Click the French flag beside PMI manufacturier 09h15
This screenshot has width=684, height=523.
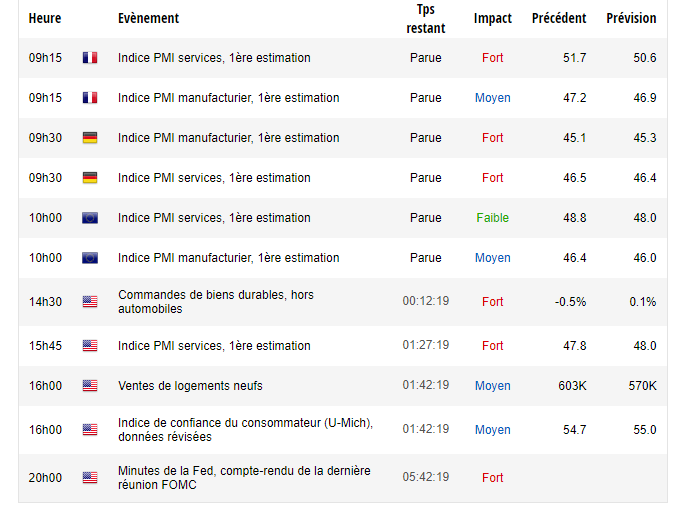pos(90,98)
